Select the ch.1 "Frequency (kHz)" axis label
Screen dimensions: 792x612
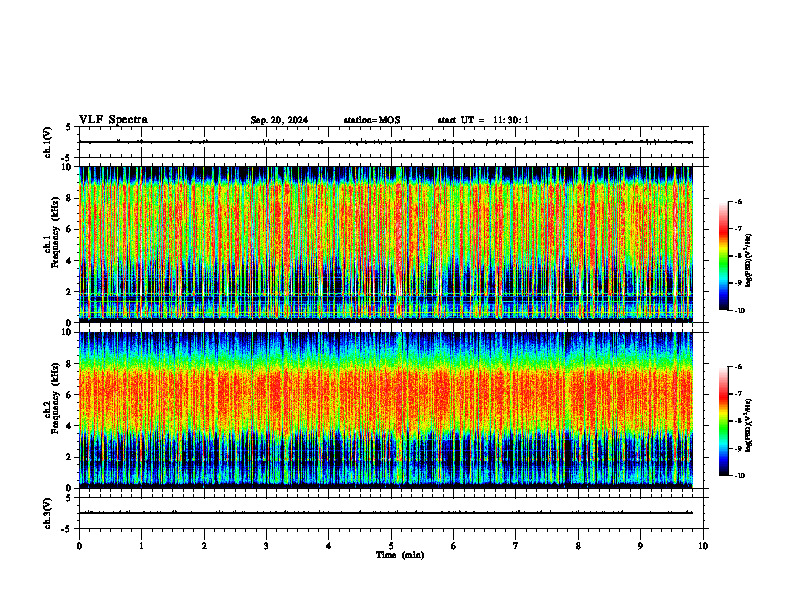click(55, 233)
